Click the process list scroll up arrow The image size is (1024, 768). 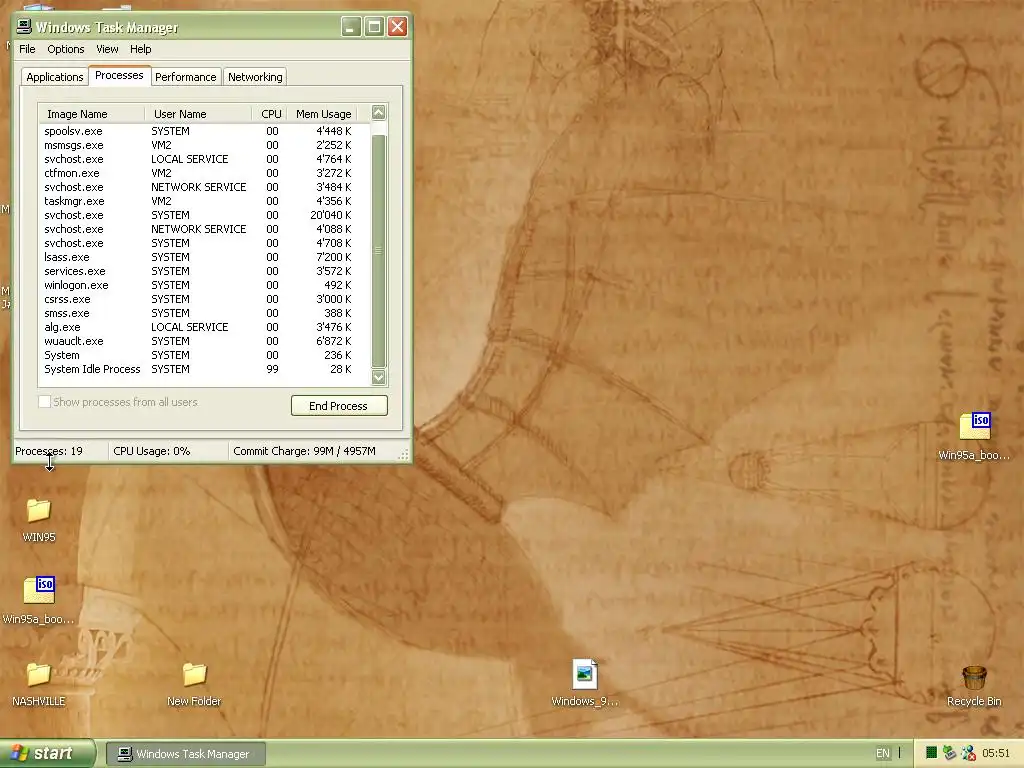(x=379, y=112)
